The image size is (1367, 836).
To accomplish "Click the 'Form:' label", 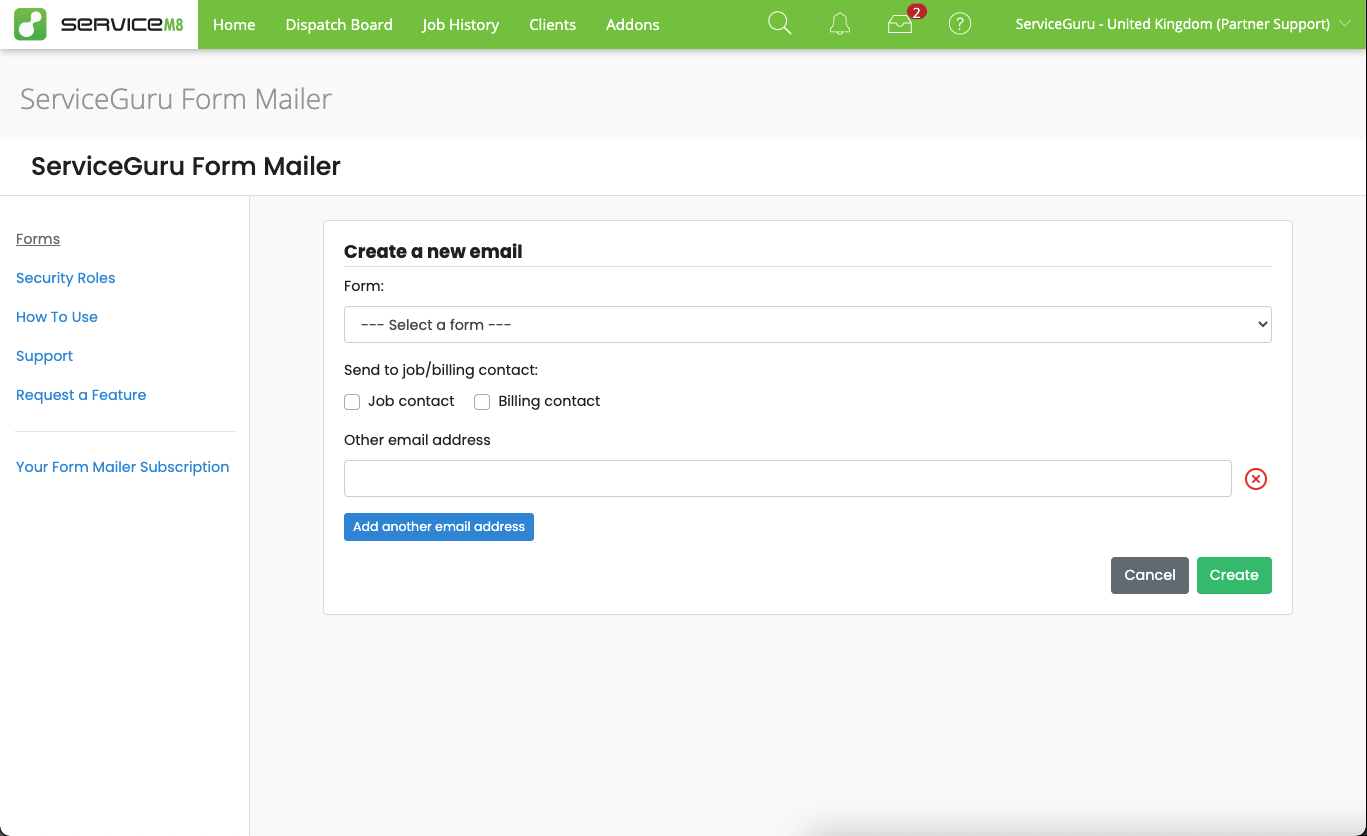I will pyautogui.click(x=364, y=286).
